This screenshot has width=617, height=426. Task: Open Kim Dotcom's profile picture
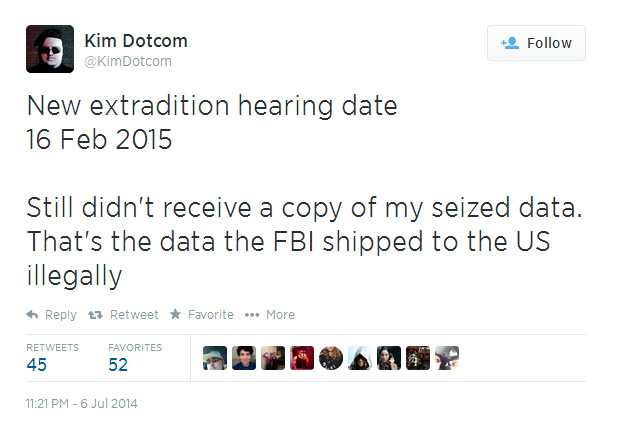click(x=50, y=48)
